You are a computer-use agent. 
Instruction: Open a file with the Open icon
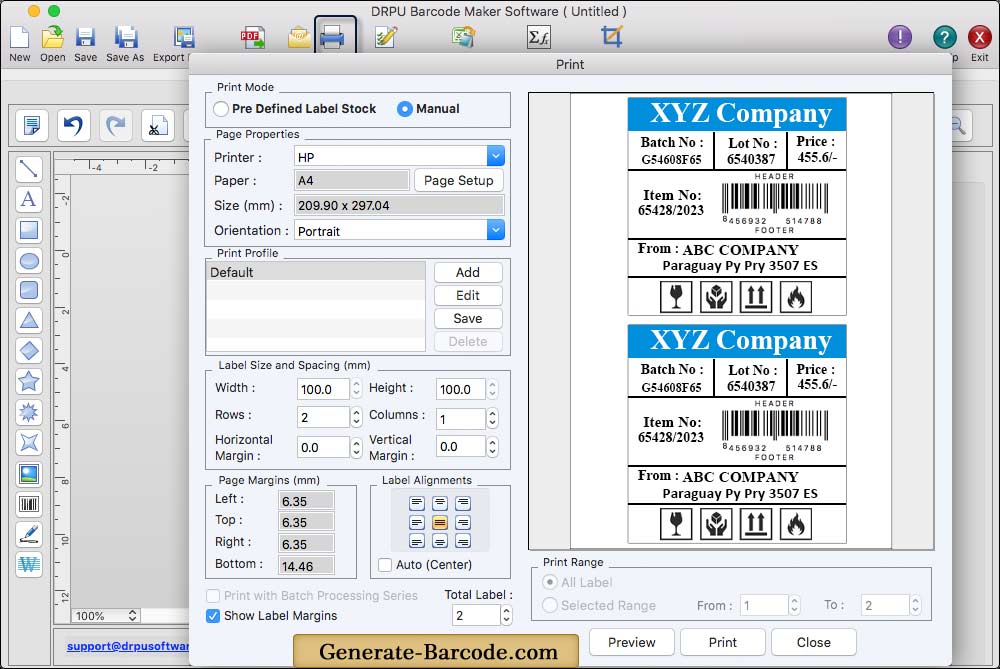click(52, 38)
